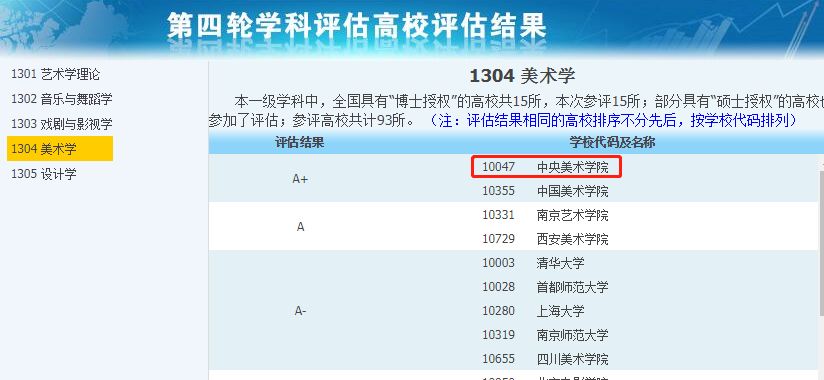This screenshot has width=824, height=380.
Task: Open 1303 戏剧与影视学 results
Action: pyautogui.click(x=61, y=124)
